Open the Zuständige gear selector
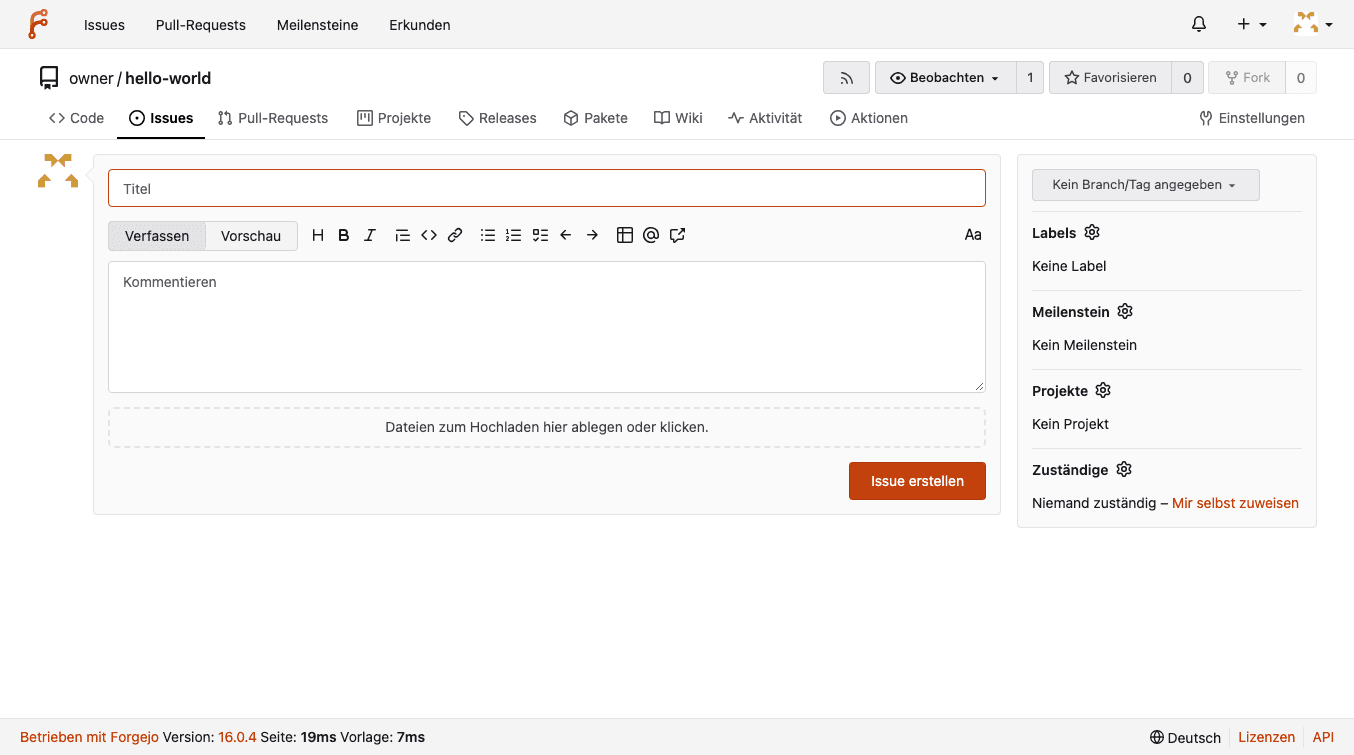 tap(1124, 469)
